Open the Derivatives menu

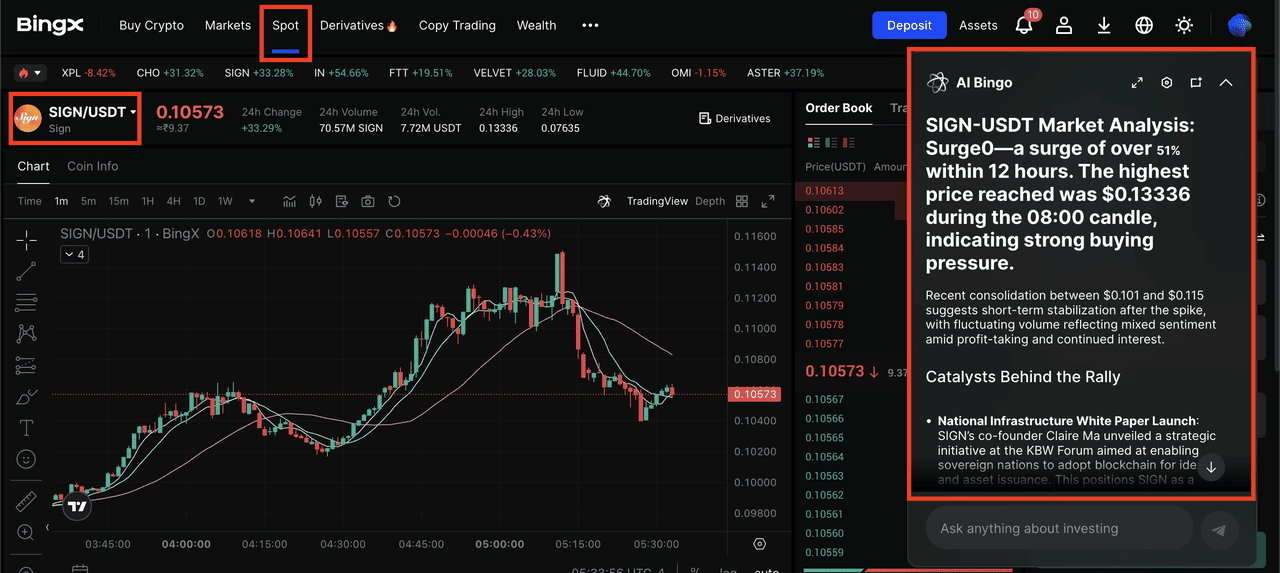pyautogui.click(x=359, y=25)
